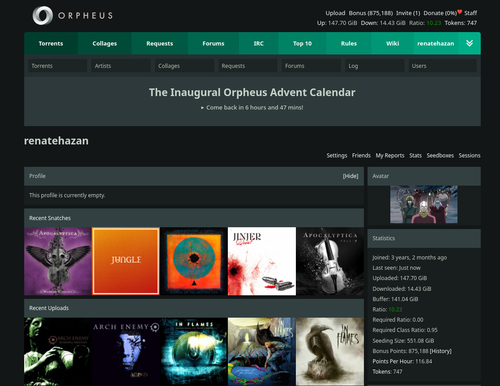Open the Invite (1) link
The image size is (500, 386).
tap(408, 13)
